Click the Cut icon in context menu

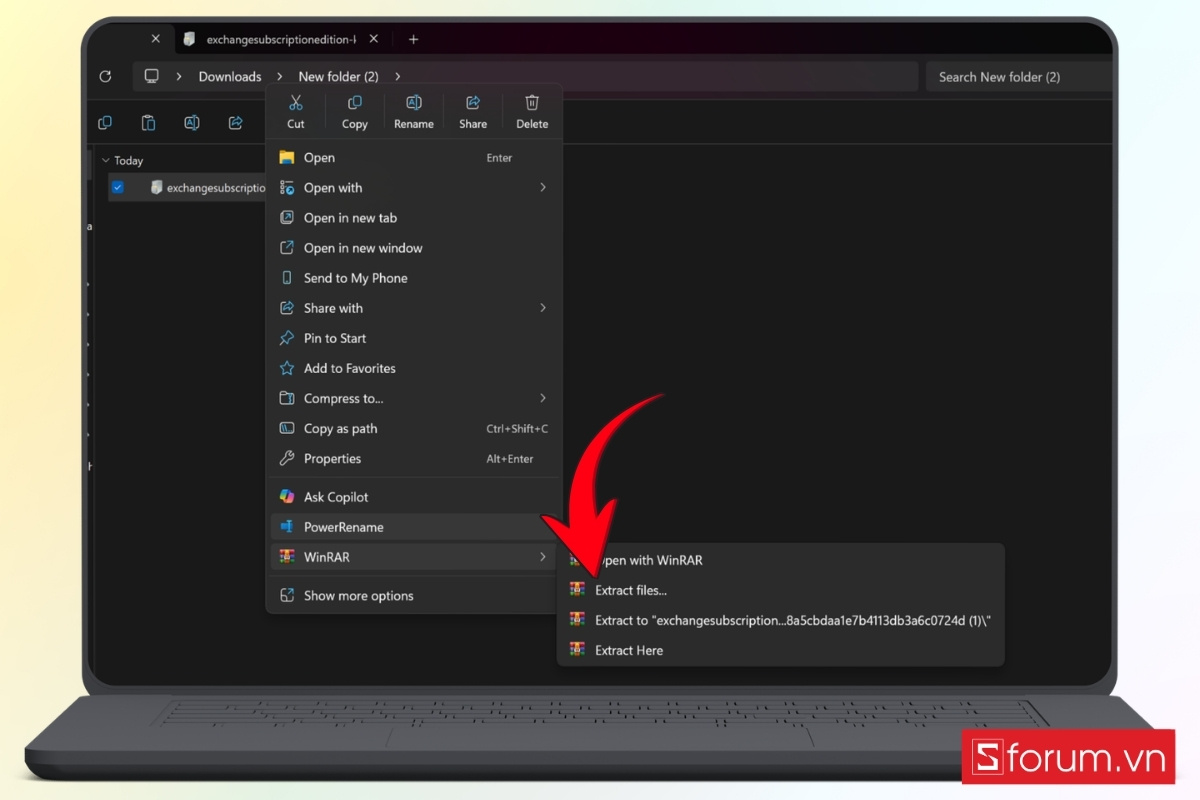pos(295,103)
